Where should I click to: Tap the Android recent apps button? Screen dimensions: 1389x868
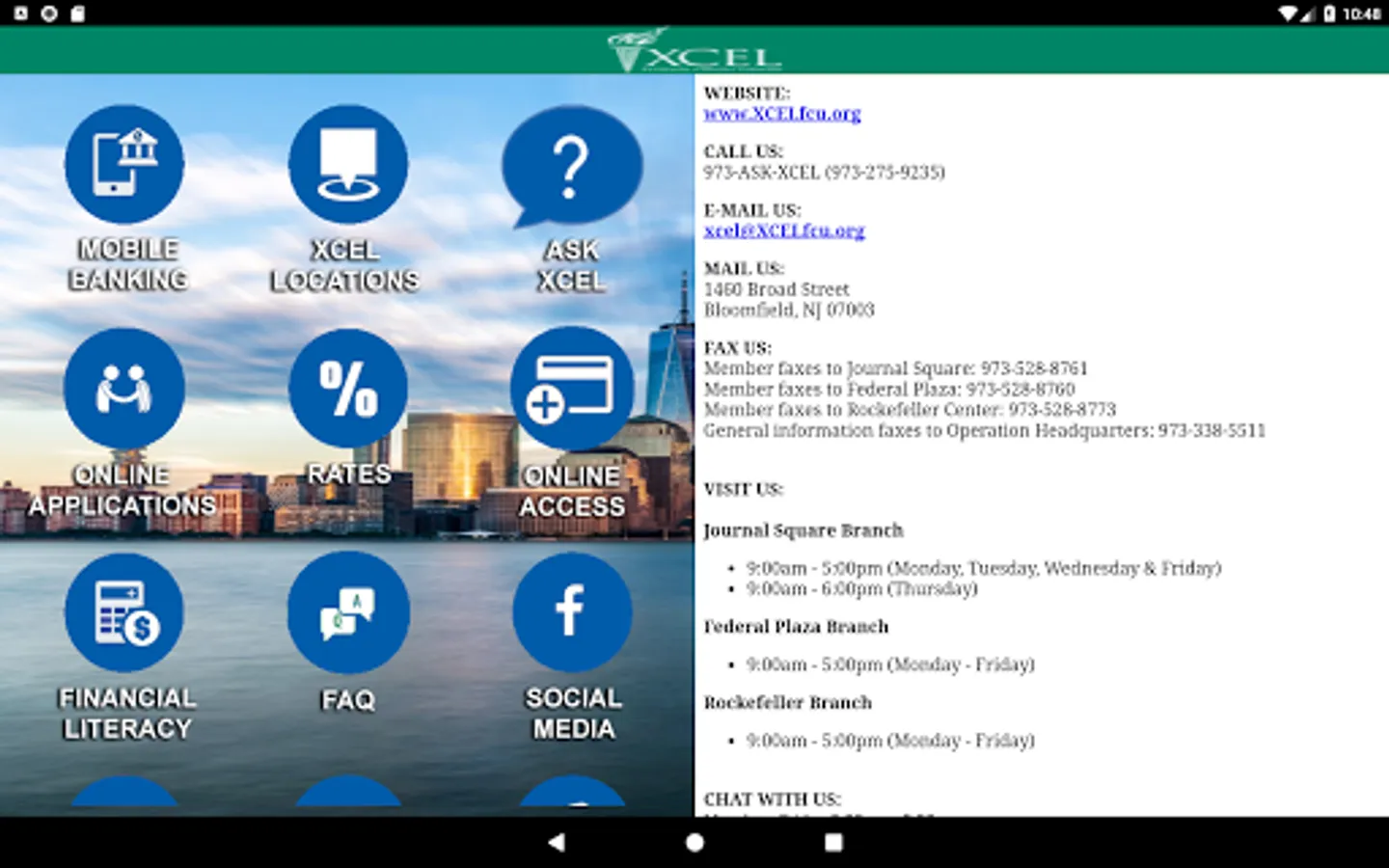tap(833, 842)
